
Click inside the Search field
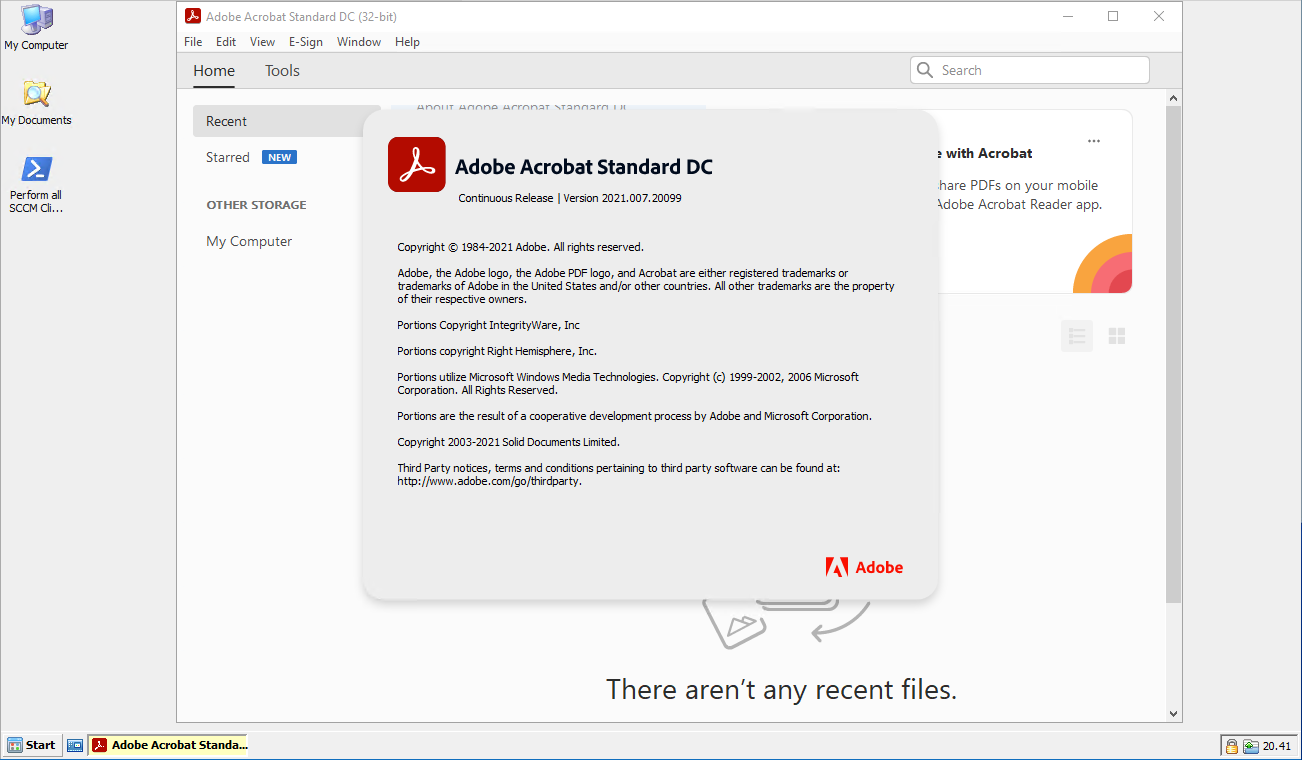1040,70
